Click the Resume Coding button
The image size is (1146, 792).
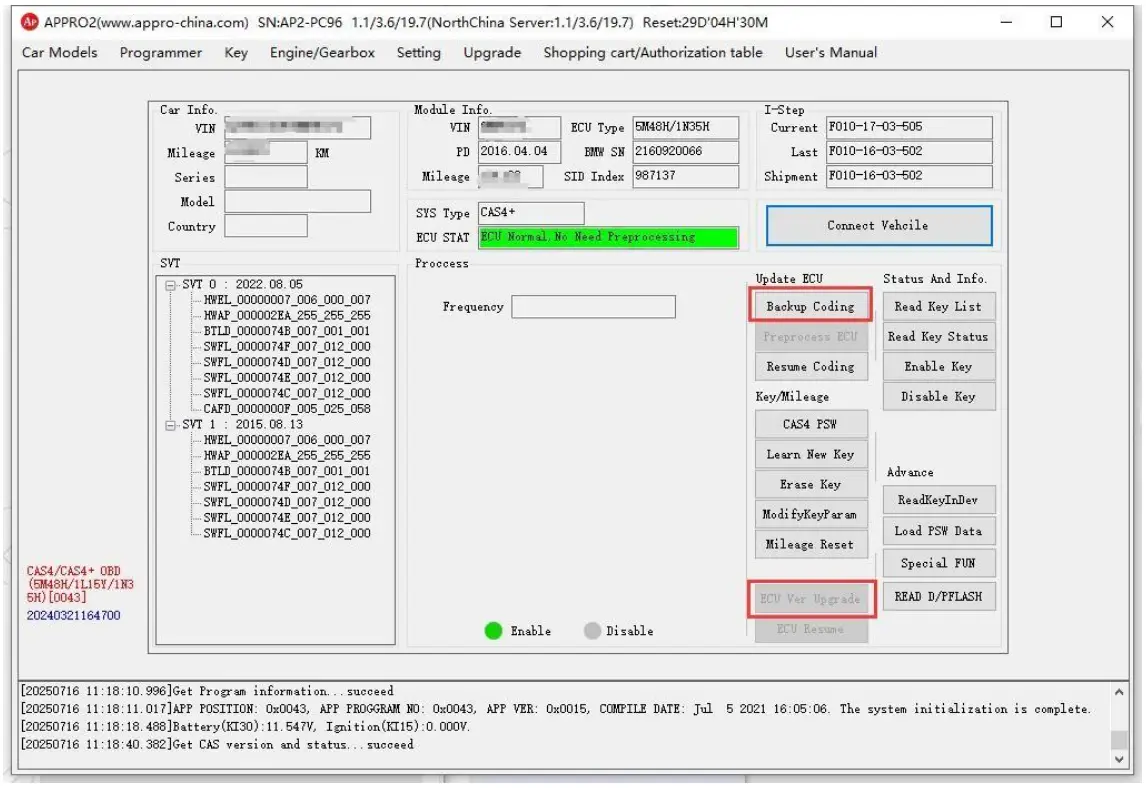811,366
